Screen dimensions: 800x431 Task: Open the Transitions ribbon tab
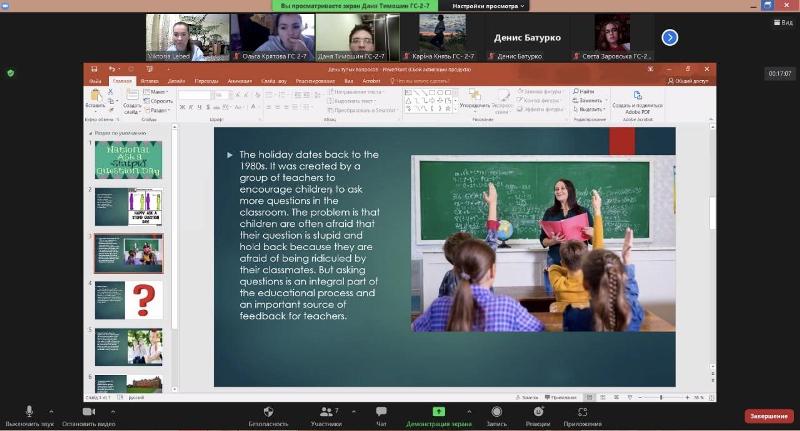pos(206,81)
